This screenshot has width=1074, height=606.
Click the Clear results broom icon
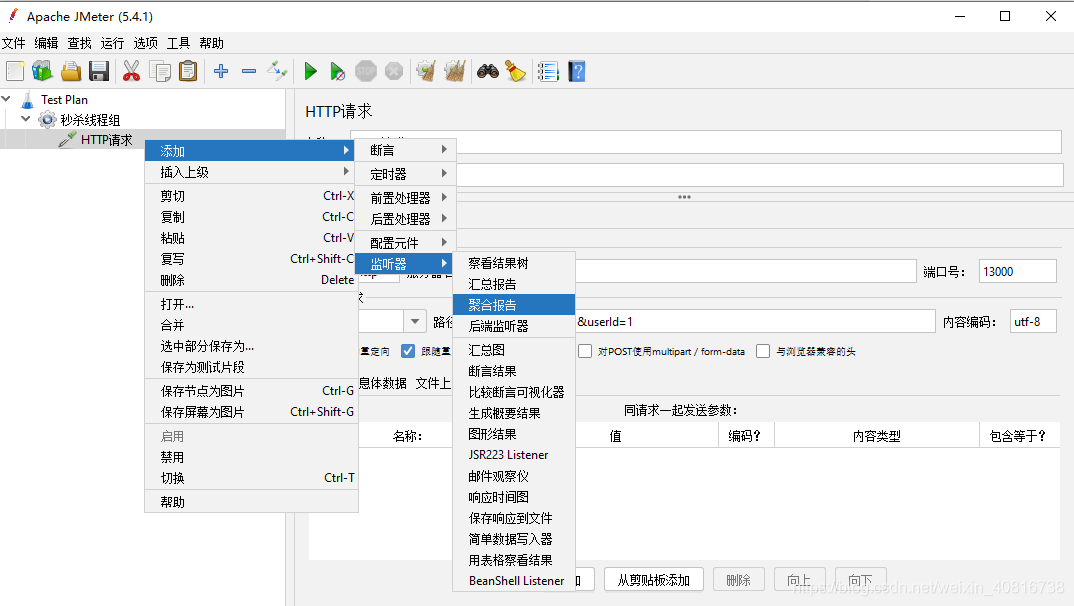click(426, 71)
